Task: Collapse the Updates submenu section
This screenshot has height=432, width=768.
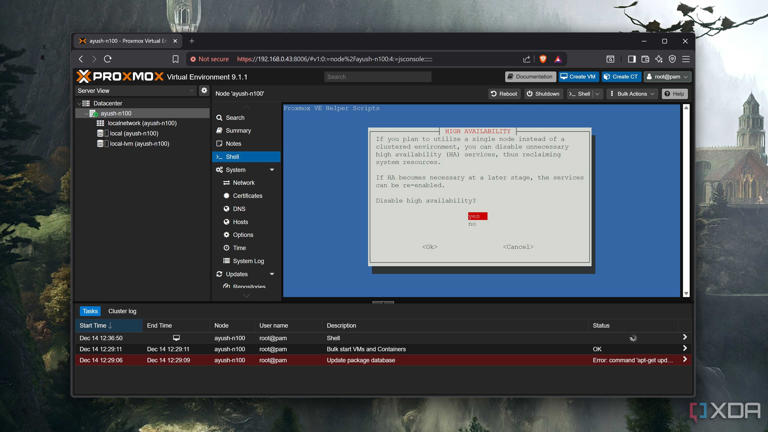Action: tap(272, 274)
